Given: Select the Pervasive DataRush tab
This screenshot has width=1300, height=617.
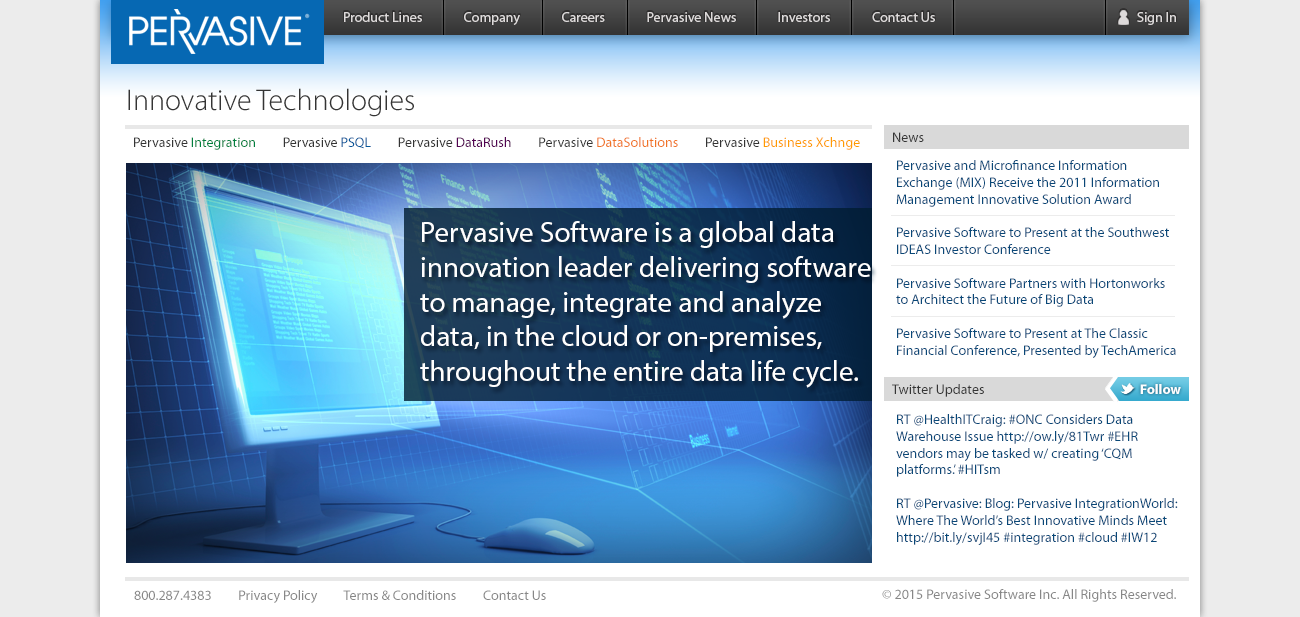Looking at the screenshot, I should tap(454, 143).
